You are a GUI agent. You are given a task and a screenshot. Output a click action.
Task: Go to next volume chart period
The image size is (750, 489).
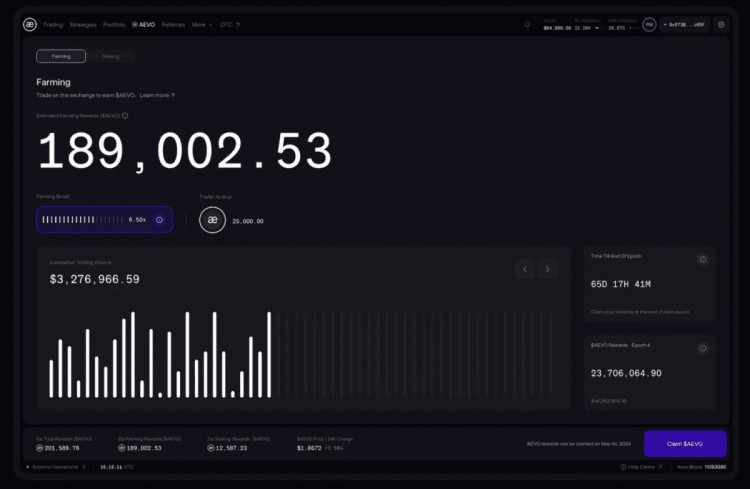[548, 269]
